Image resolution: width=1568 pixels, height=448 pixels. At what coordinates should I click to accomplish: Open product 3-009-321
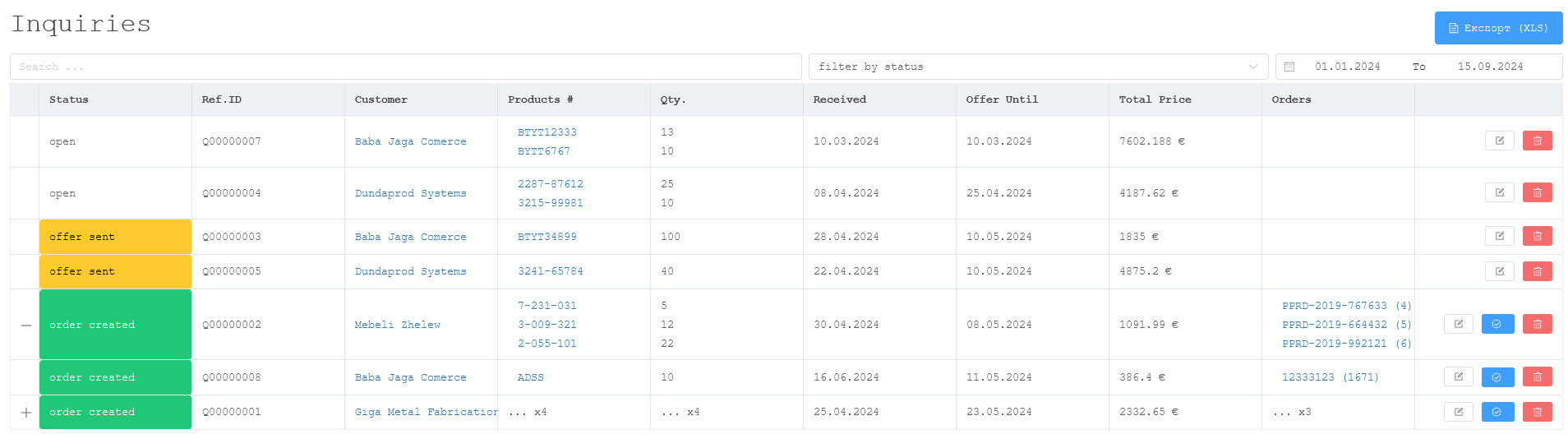pyautogui.click(x=546, y=325)
